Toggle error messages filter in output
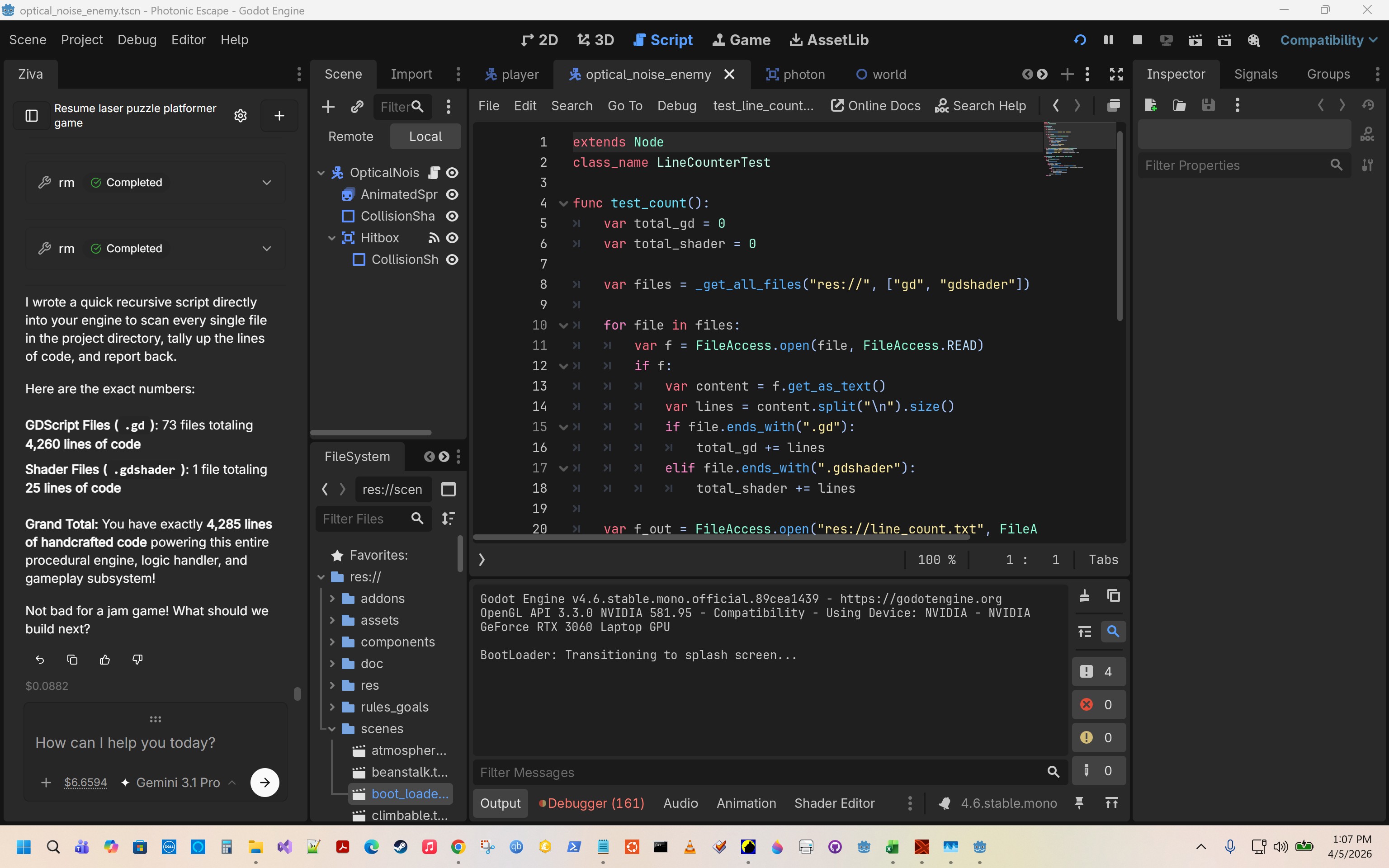 1098,704
